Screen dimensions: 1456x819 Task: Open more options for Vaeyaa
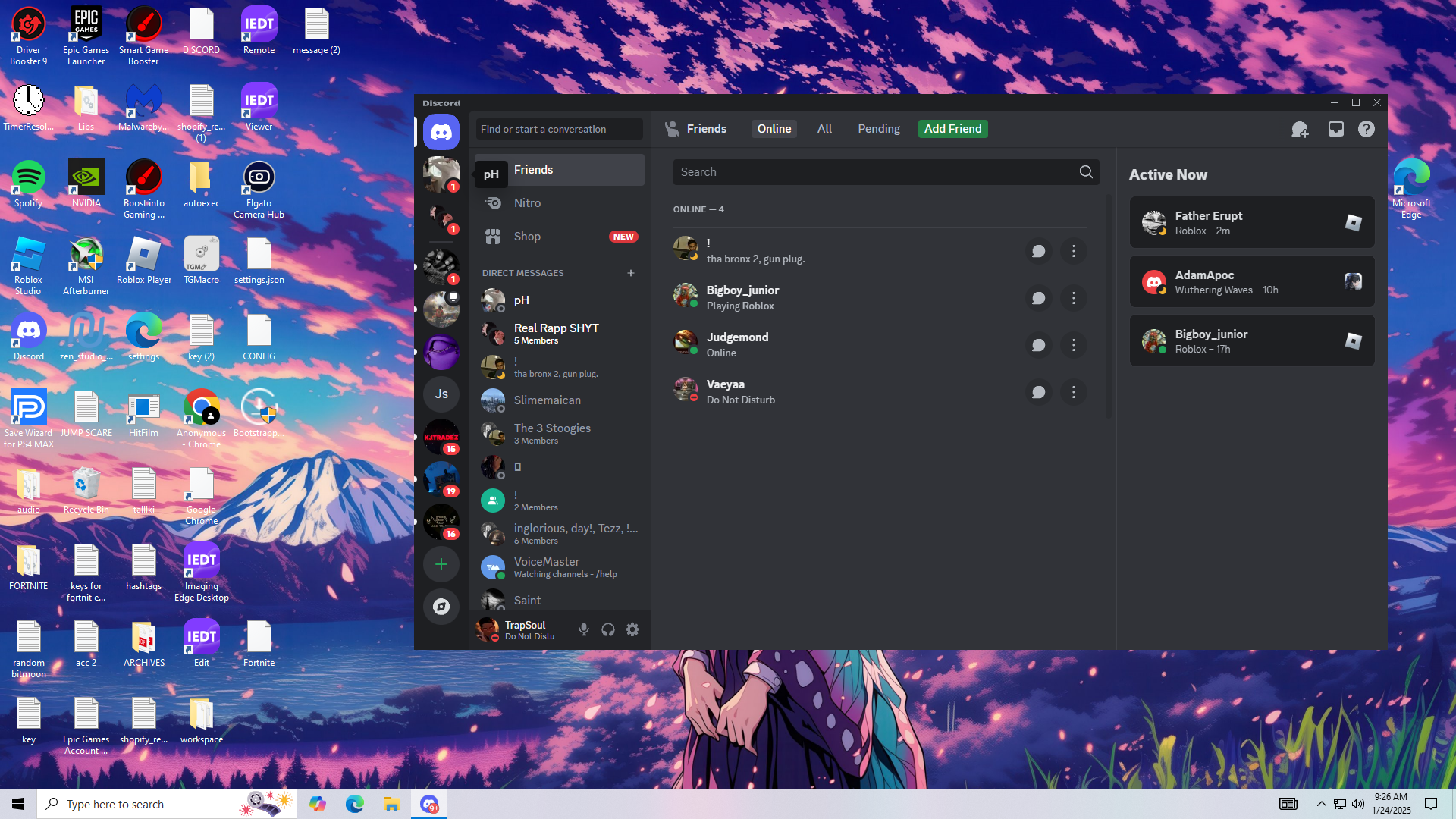click(1073, 392)
